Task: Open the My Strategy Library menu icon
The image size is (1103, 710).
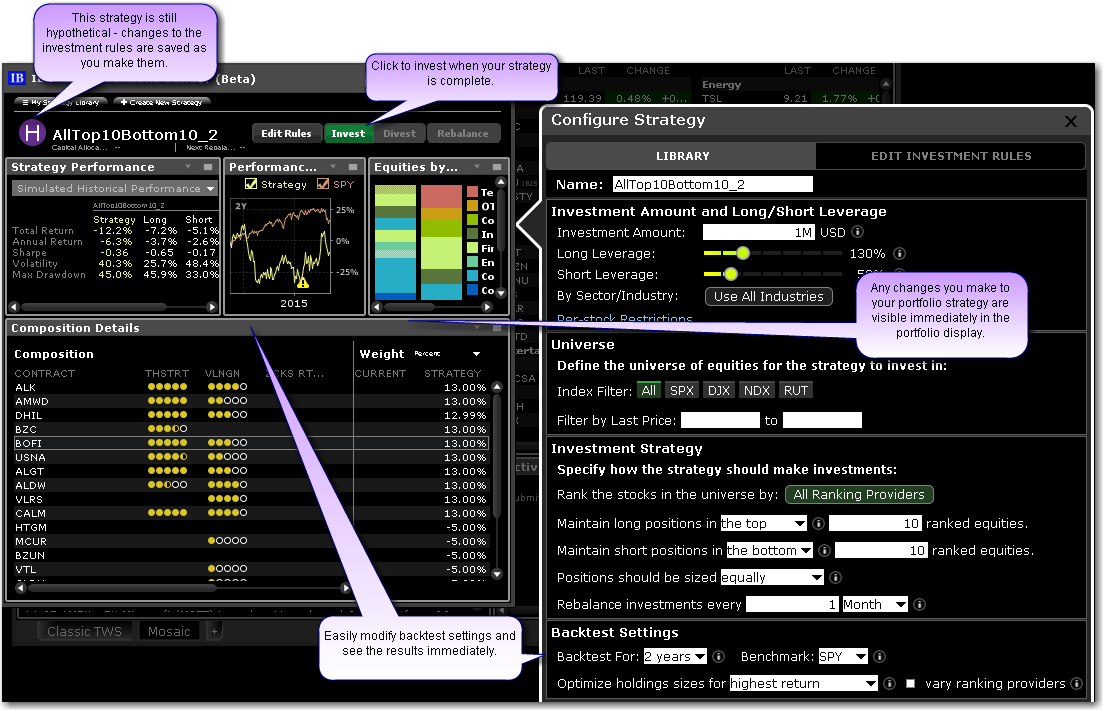Action: point(25,102)
